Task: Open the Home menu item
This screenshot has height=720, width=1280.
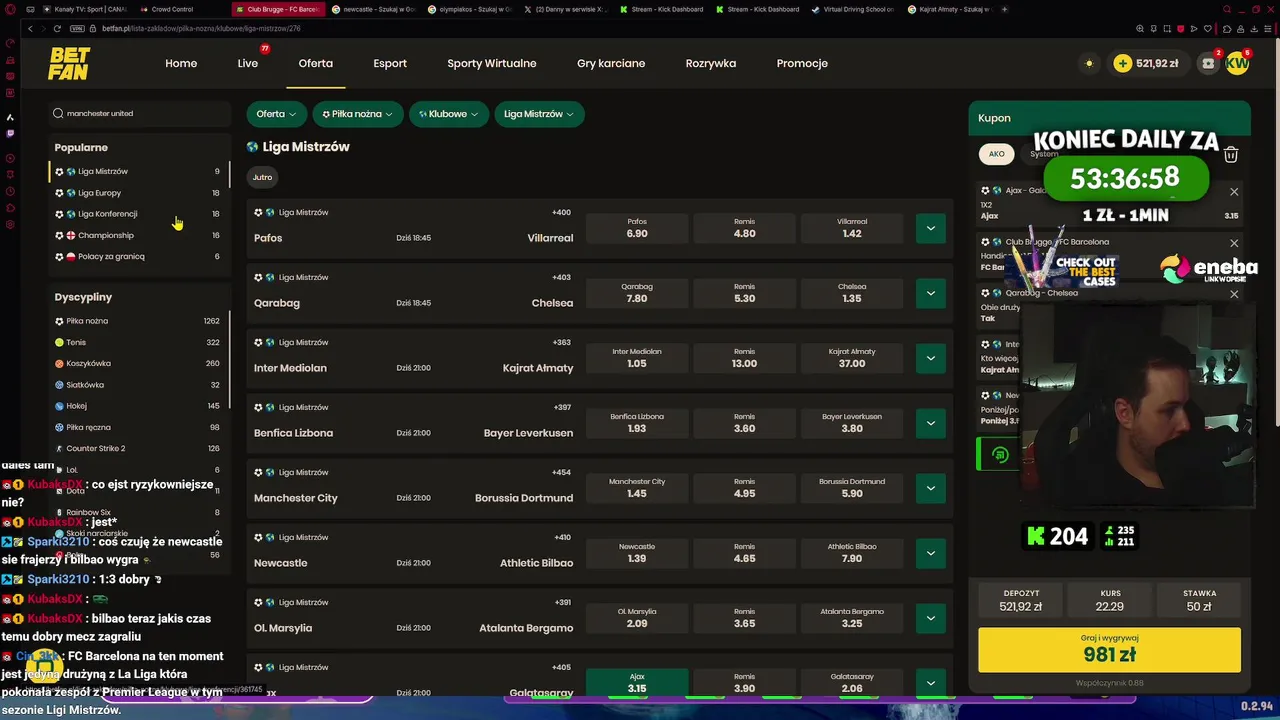Action: [181, 63]
